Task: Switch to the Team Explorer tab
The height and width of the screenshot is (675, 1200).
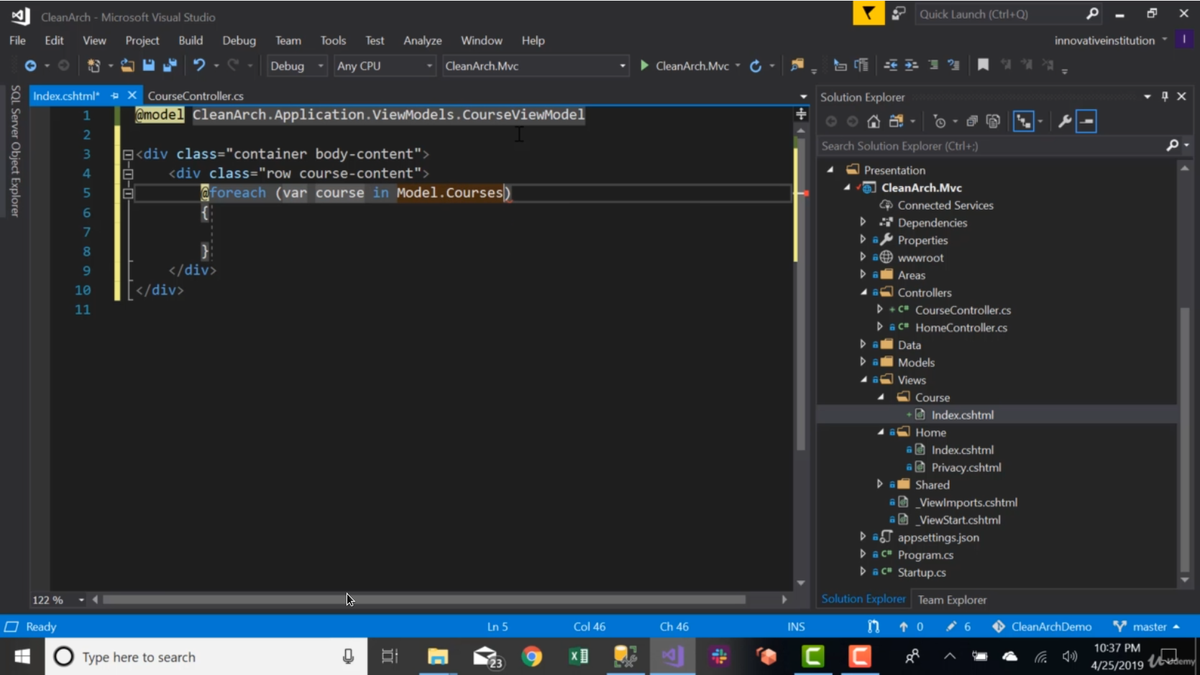Action: coord(952,600)
